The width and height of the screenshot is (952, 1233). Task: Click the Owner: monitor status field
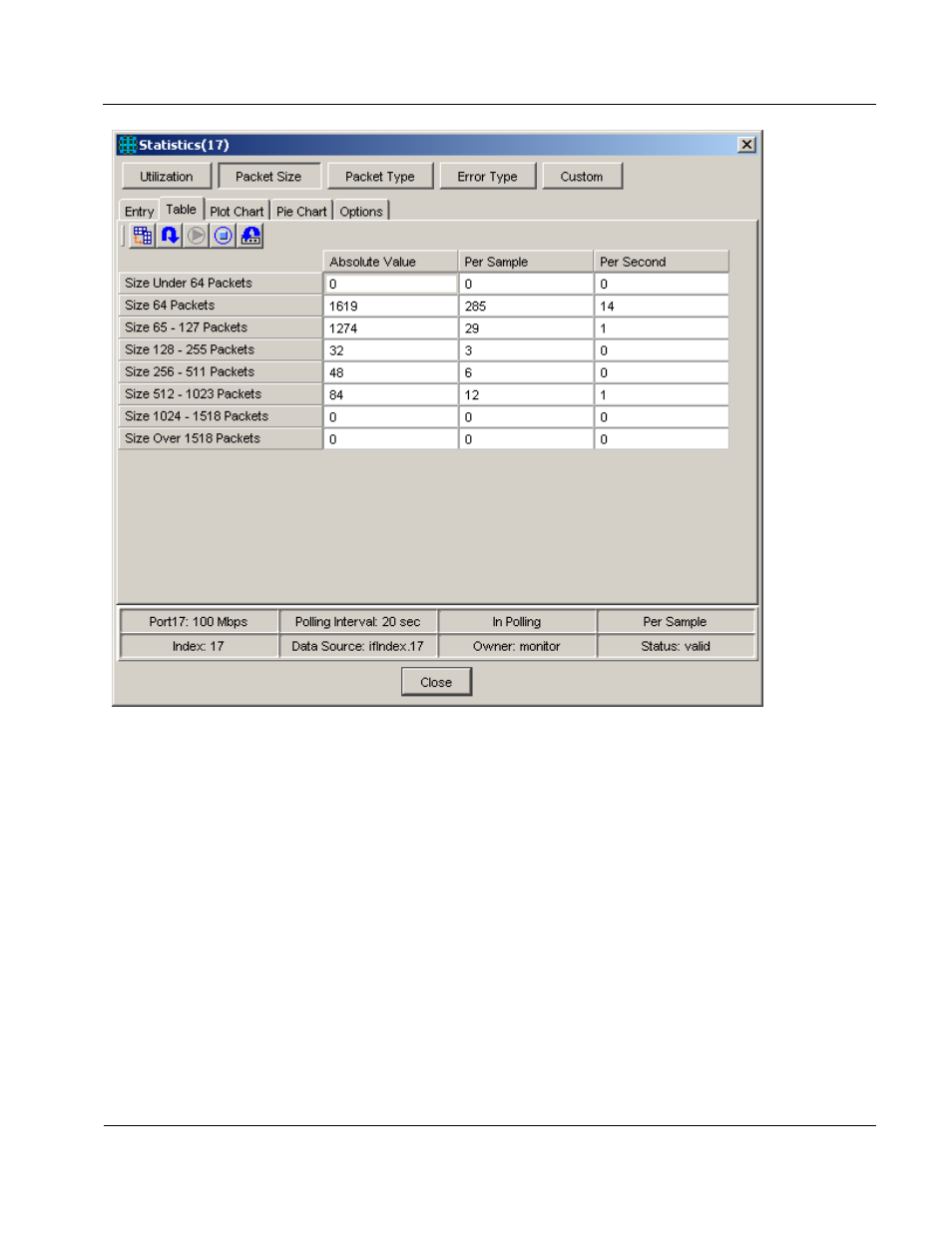pyautogui.click(x=517, y=646)
